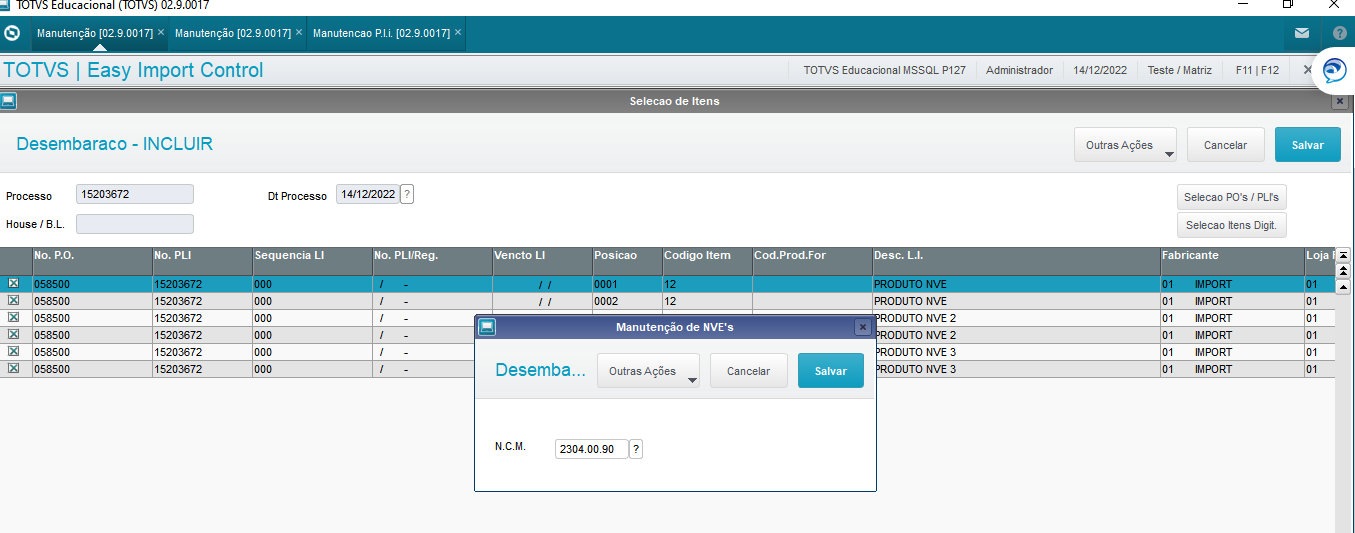Click Cancelar in the NVE's dialog
Screen dimensions: 1355x533
point(748,371)
